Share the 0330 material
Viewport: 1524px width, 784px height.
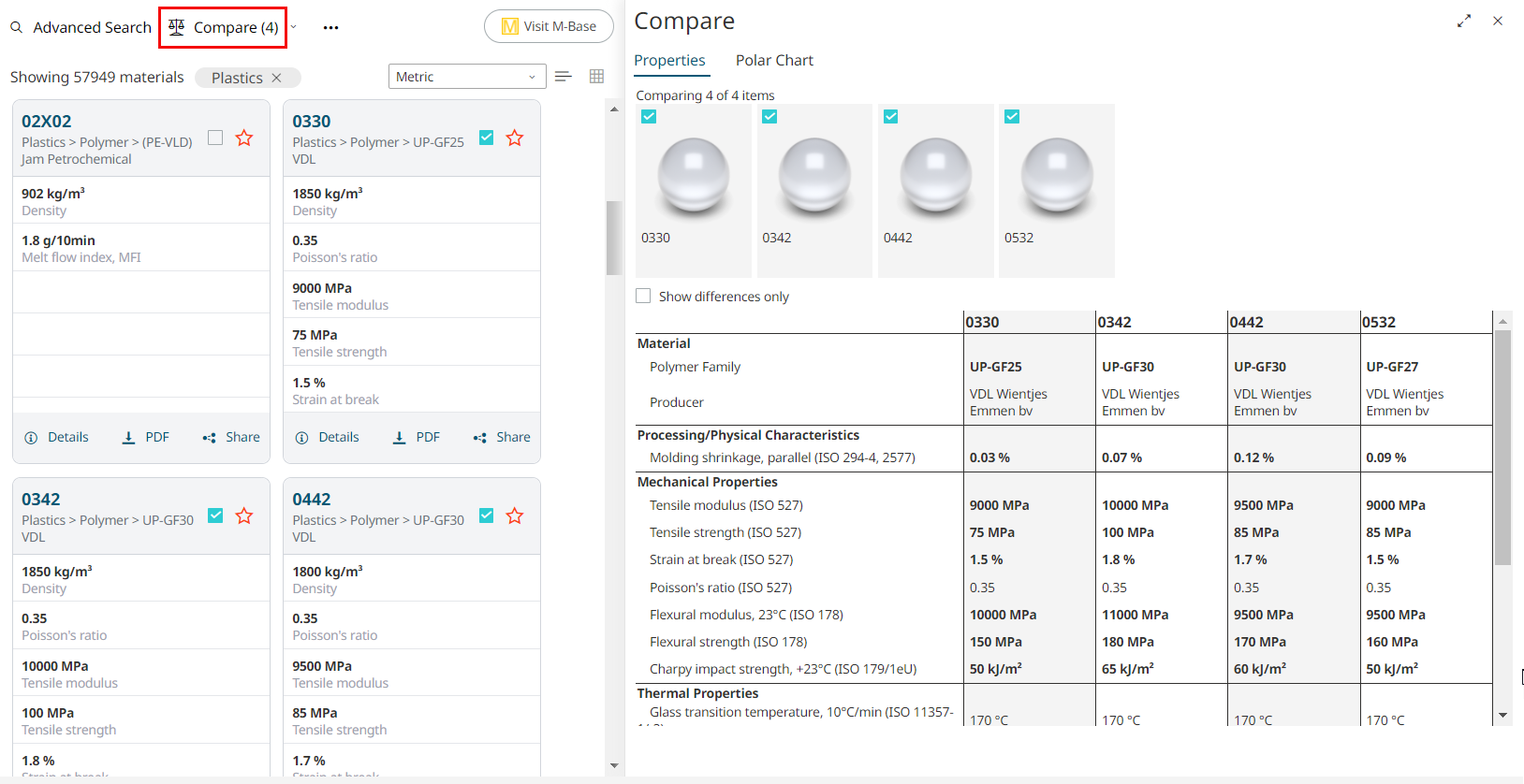click(502, 437)
